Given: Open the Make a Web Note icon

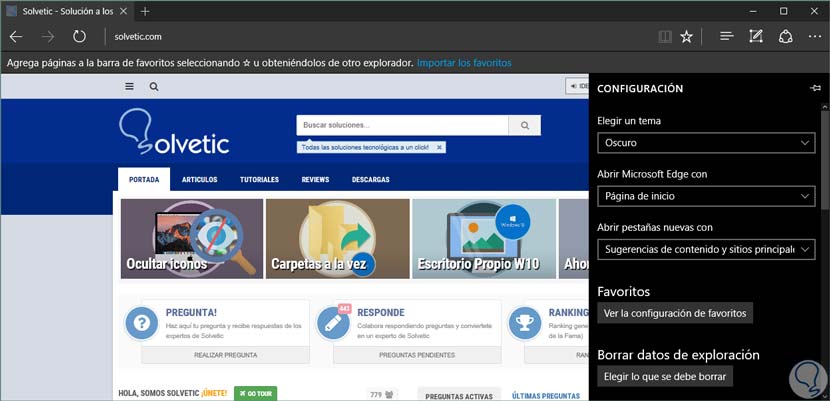Looking at the screenshot, I should 755,37.
